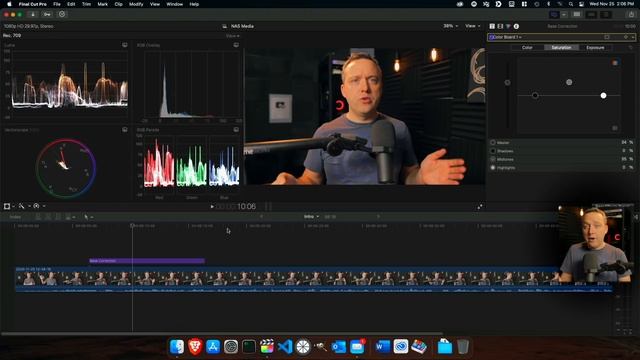
Task: Click the import media toolbar button
Action: click(33, 14)
